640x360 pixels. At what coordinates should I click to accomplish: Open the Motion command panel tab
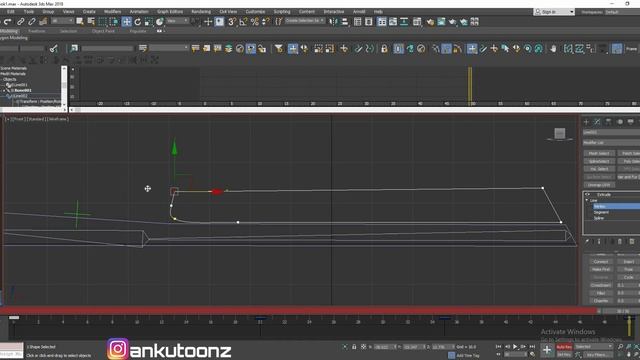pyautogui.click(x=620, y=122)
